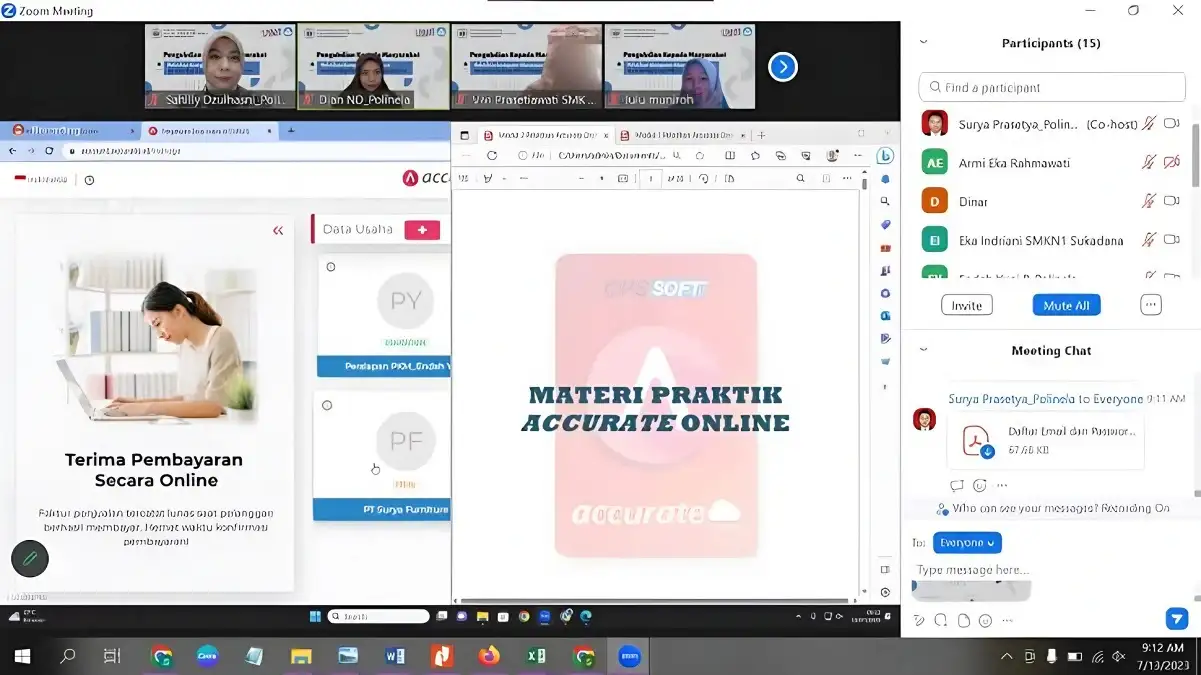Open Microsoft Word from the taskbar
The width and height of the screenshot is (1201, 675).
tap(394, 657)
